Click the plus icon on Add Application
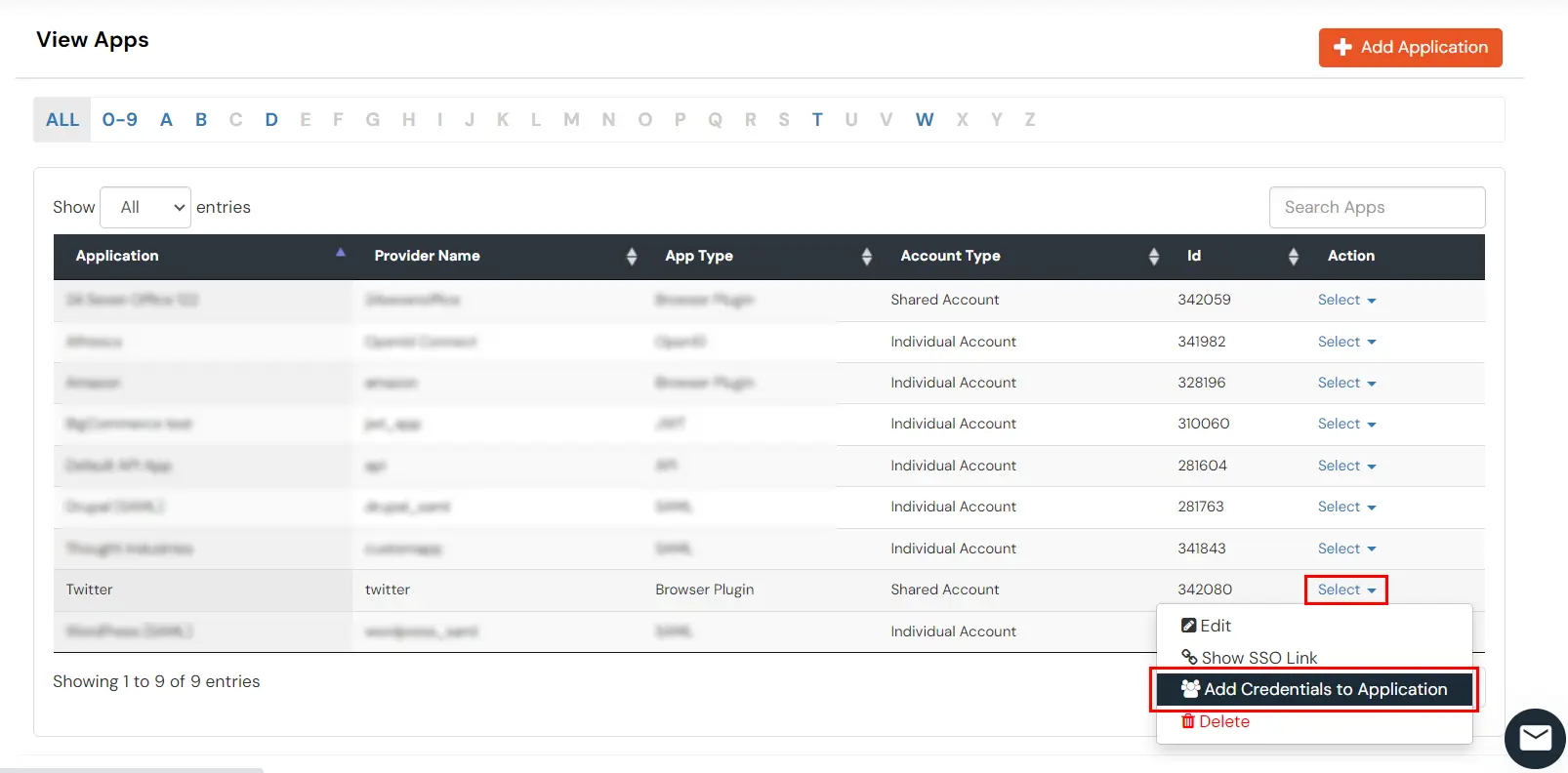 tap(1342, 47)
